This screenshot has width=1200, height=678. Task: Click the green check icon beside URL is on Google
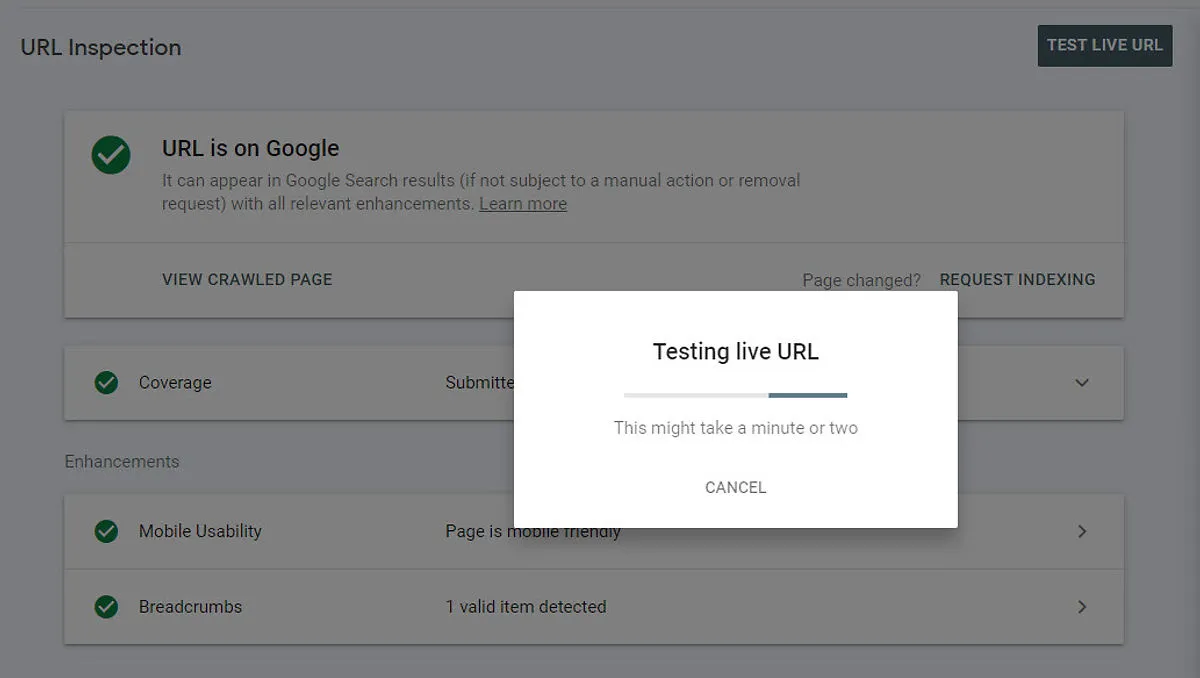[110, 156]
